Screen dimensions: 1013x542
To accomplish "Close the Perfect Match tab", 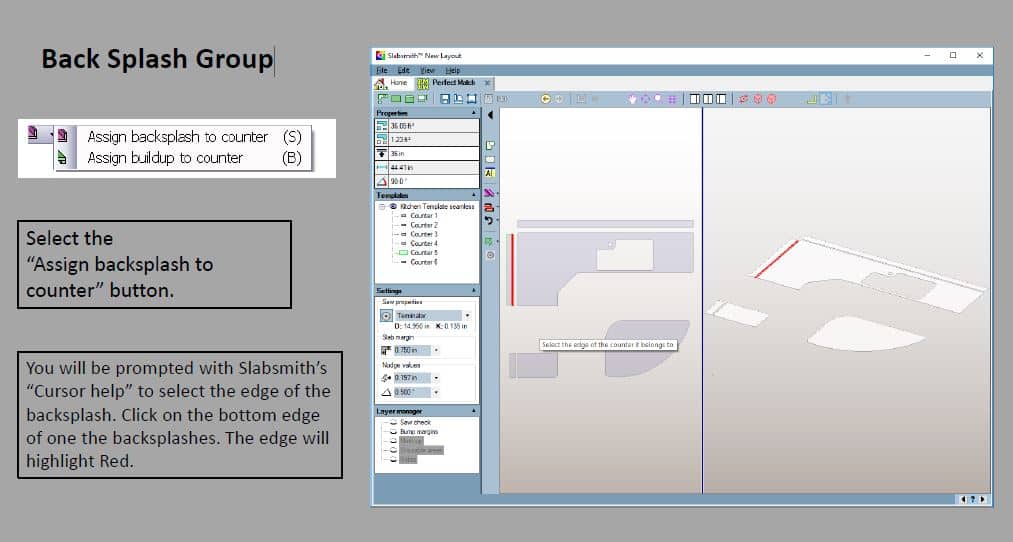I will pos(487,83).
